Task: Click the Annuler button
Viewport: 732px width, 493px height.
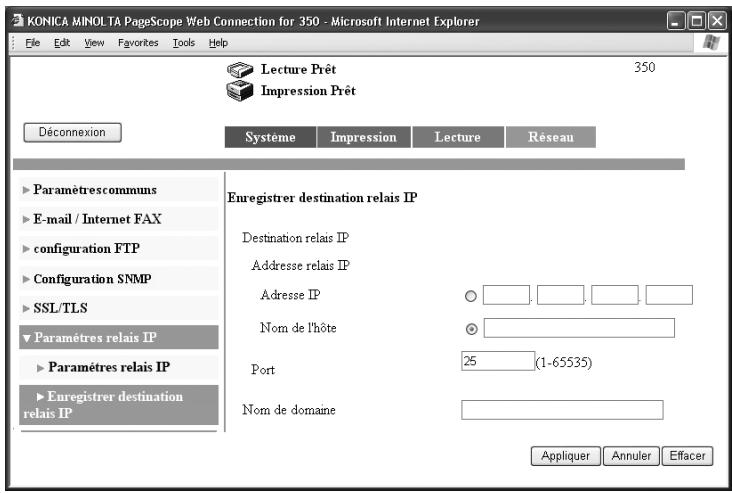Action: pos(631,456)
